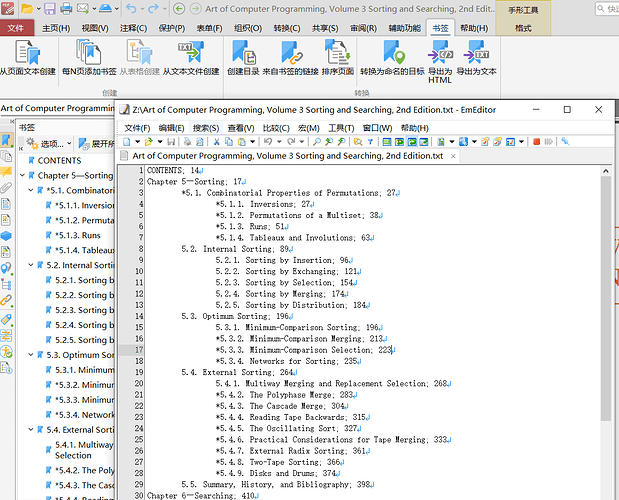Open the dropdown arrow beside EmEditor's new file icon
619x500 pixels.
(137, 142)
